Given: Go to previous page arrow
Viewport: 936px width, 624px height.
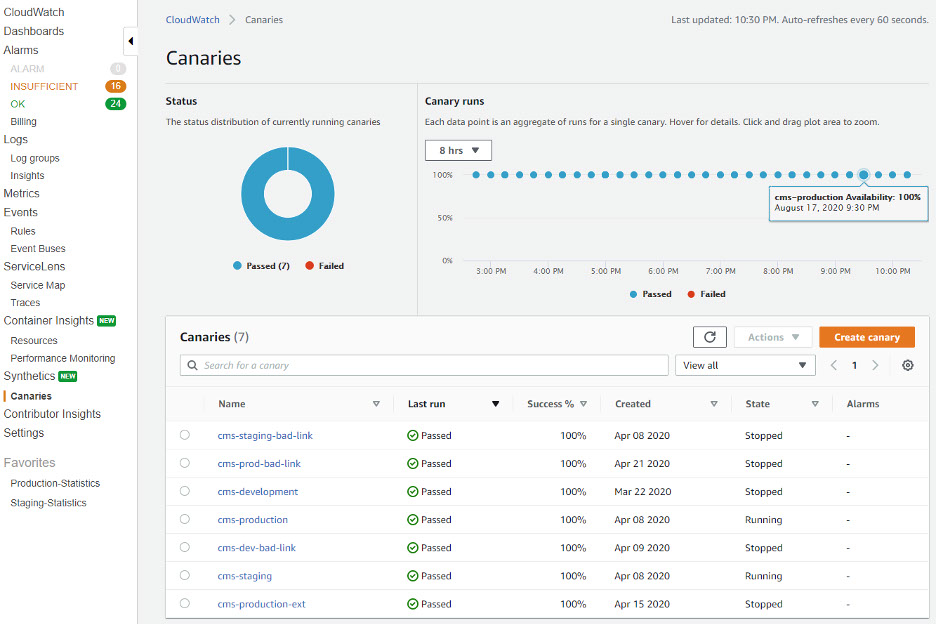Looking at the screenshot, I should pos(834,366).
